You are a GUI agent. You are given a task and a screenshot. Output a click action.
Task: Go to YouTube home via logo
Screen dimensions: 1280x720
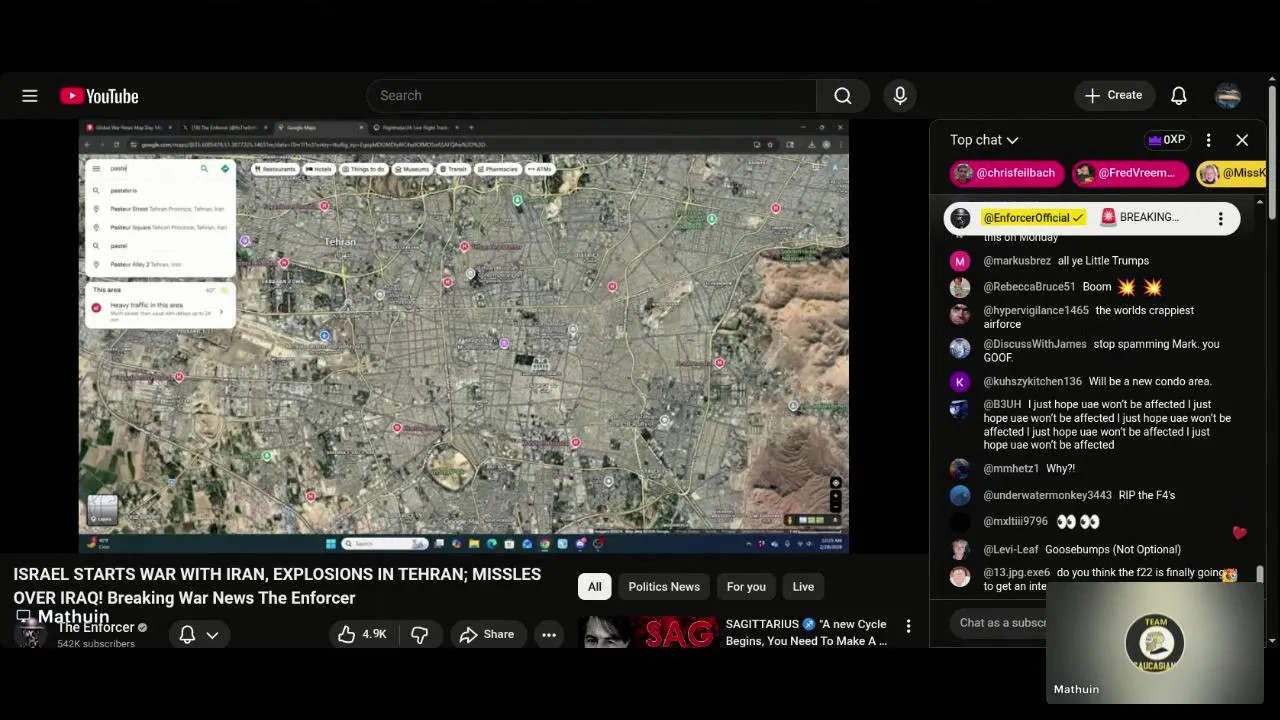[x=99, y=96]
